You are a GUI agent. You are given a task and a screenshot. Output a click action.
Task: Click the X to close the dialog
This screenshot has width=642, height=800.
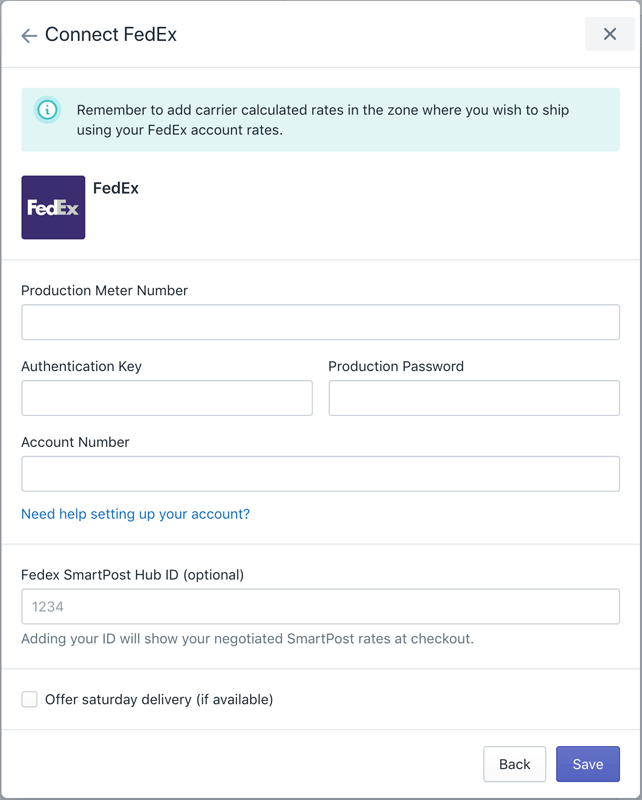pos(610,33)
